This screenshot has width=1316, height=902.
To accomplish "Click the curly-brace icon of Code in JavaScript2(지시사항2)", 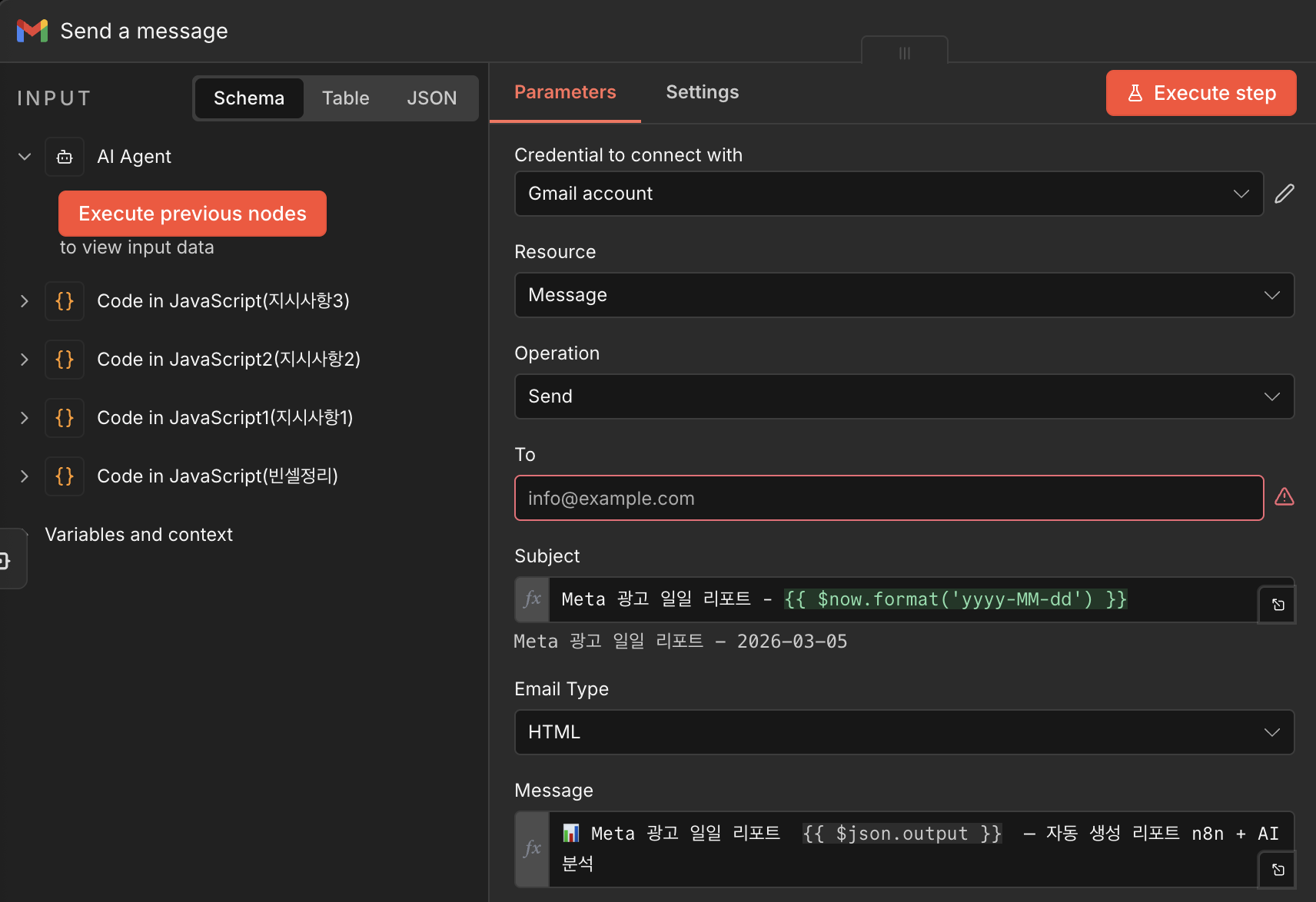I will [x=65, y=360].
